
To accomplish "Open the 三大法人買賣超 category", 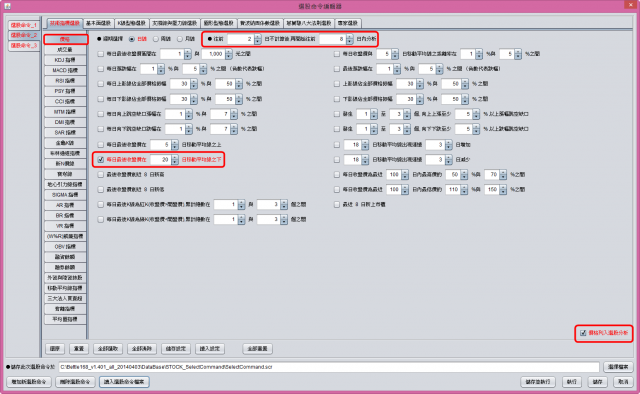I will pos(65,298).
